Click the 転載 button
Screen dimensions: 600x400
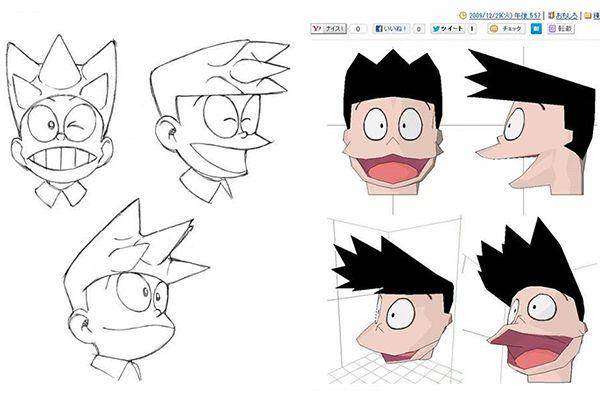(x=561, y=29)
